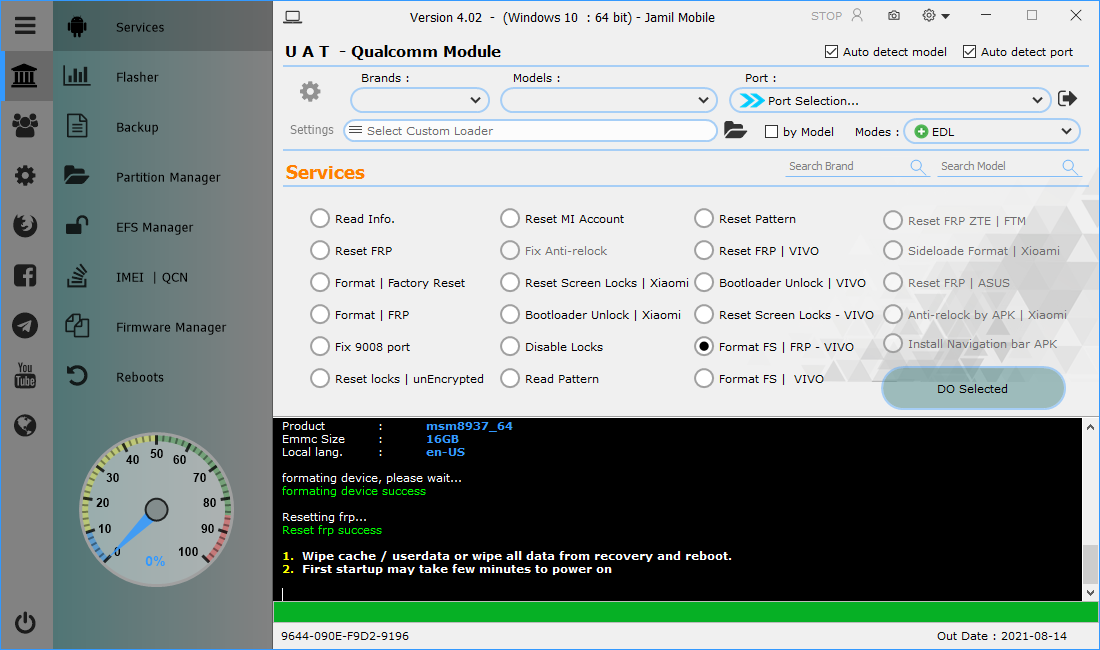Click the port connect arrow icon
1100x650 pixels.
pos(1067,99)
